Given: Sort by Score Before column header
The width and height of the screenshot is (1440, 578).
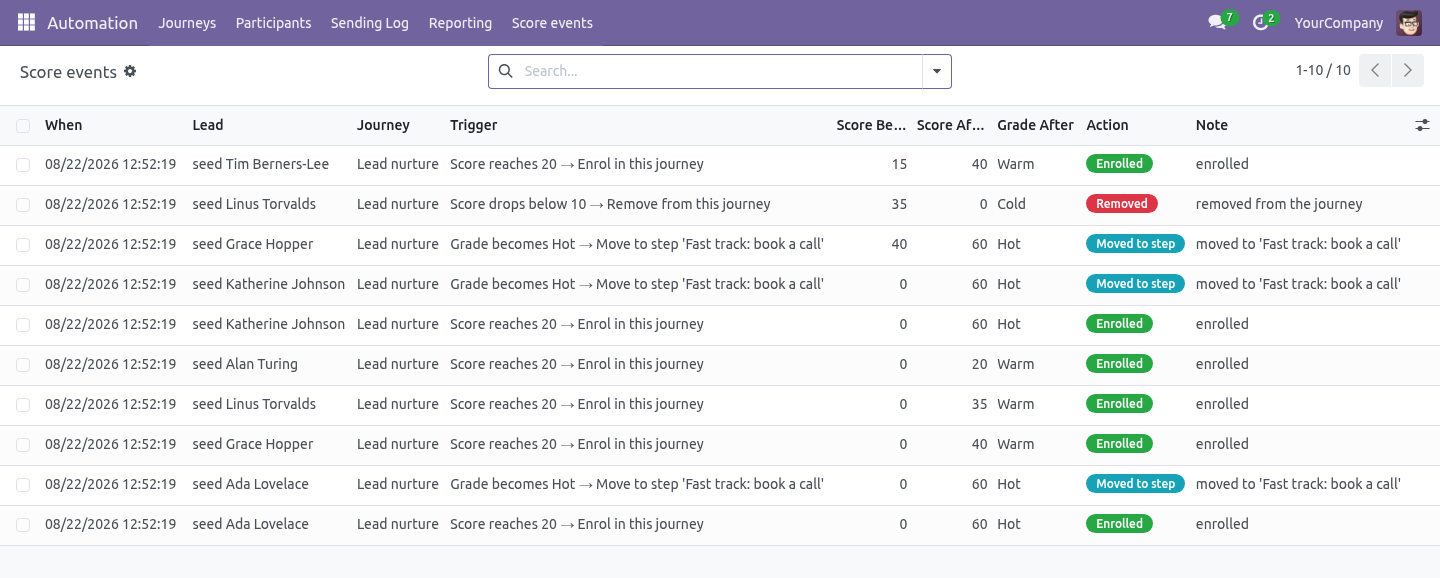Looking at the screenshot, I should (871, 125).
